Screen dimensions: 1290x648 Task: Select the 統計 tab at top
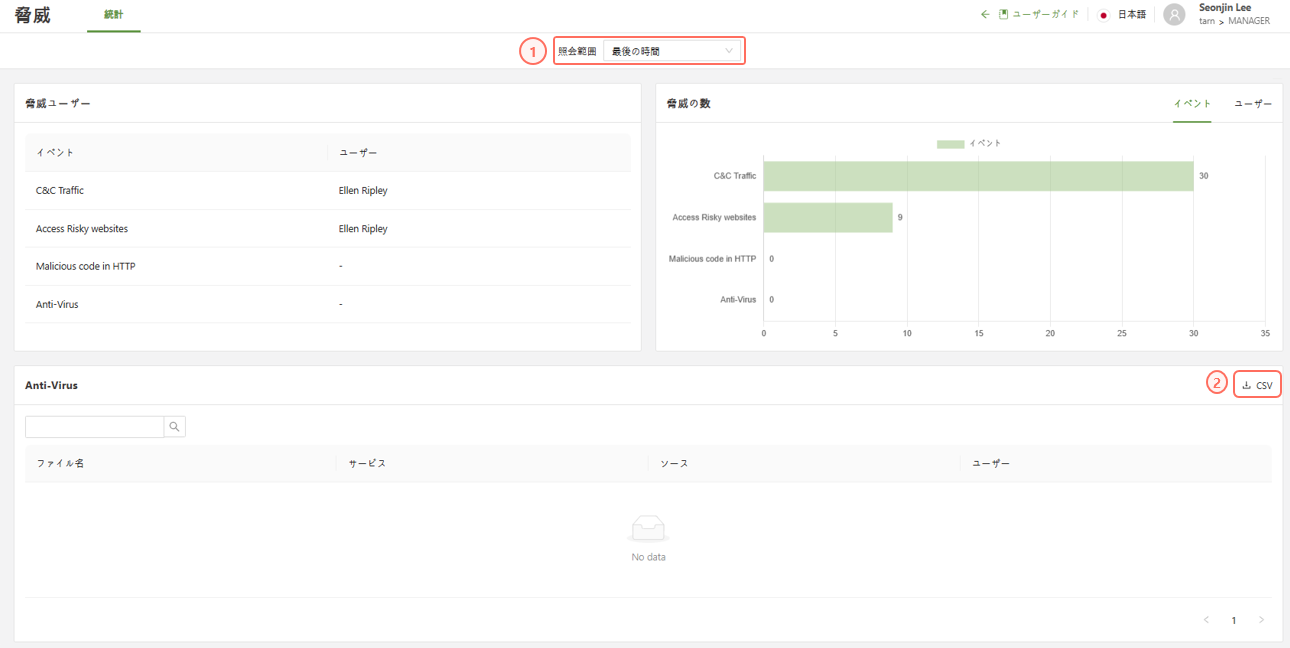[x=113, y=16]
